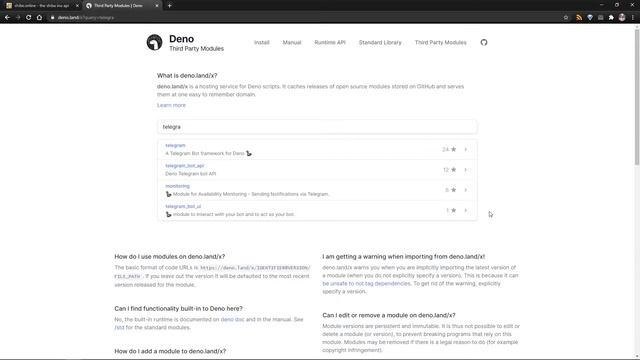Open the Install menu item

click(262, 42)
